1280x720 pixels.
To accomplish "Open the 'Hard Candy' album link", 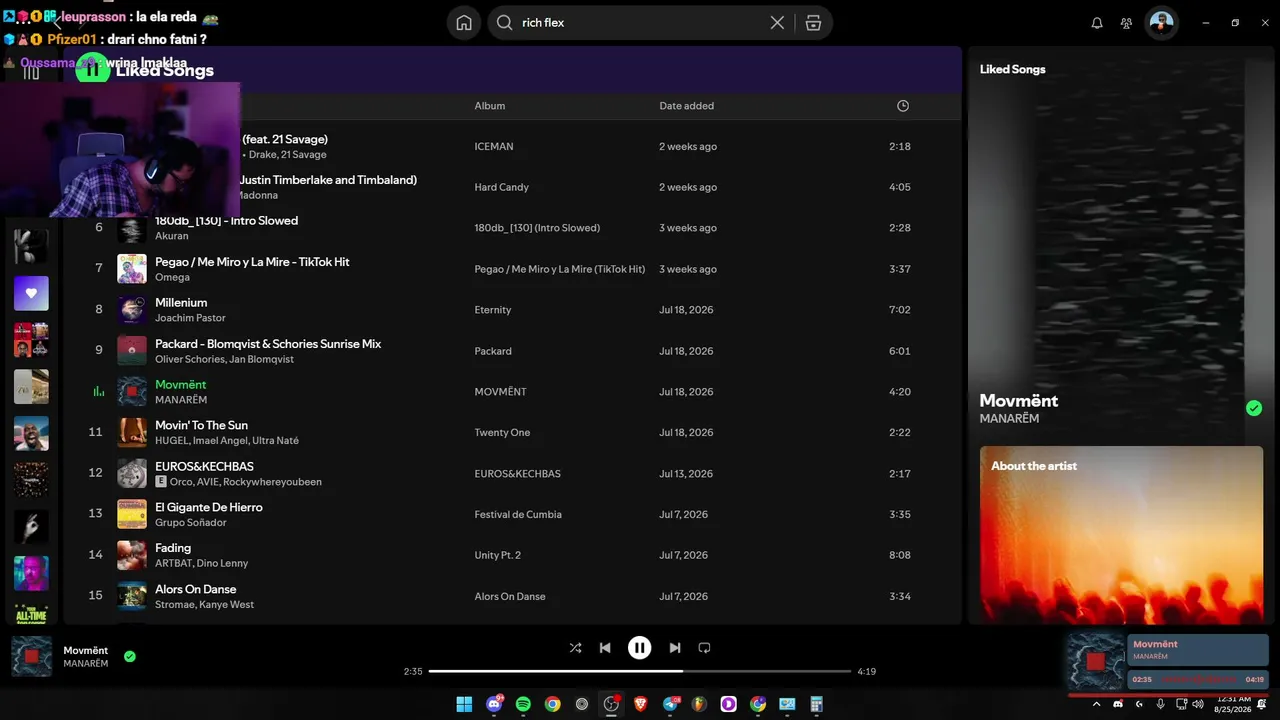I will [501, 188].
